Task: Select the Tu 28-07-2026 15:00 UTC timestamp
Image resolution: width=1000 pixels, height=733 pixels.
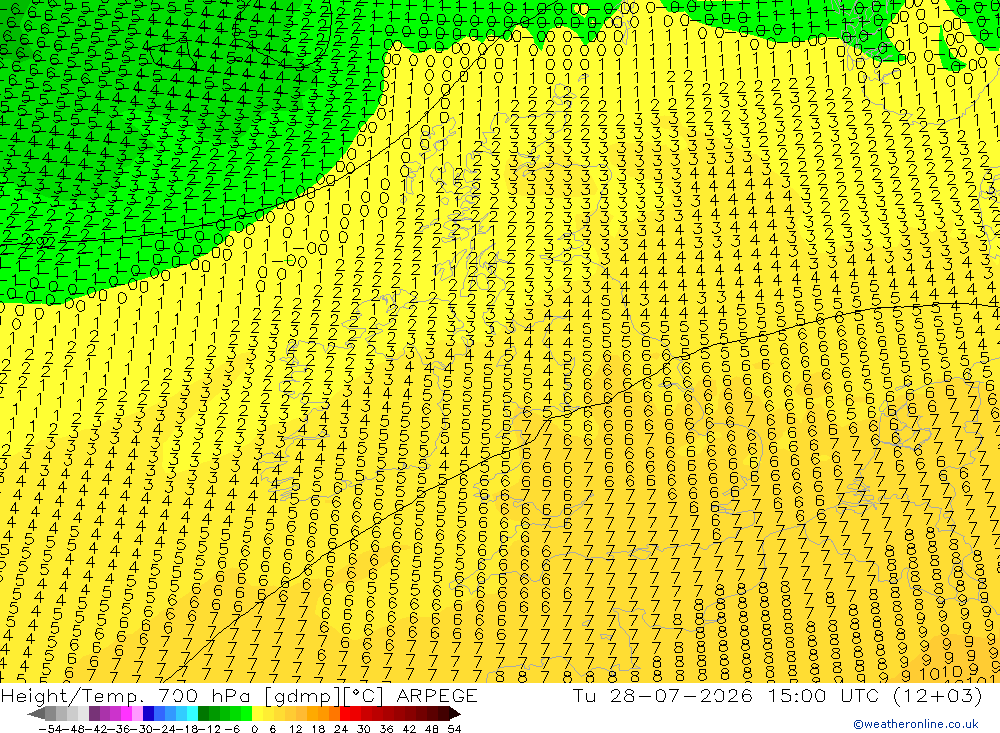Action: click(x=725, y=695)
